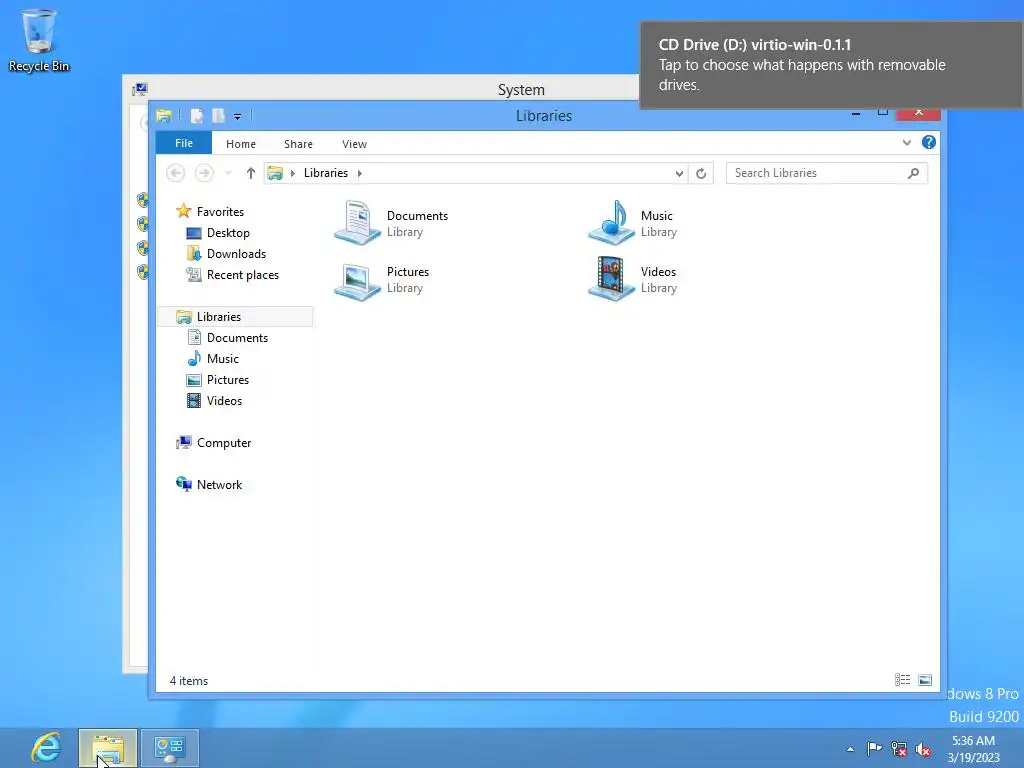
Task: Click the search magnifier icon
Action: point(914,173)
